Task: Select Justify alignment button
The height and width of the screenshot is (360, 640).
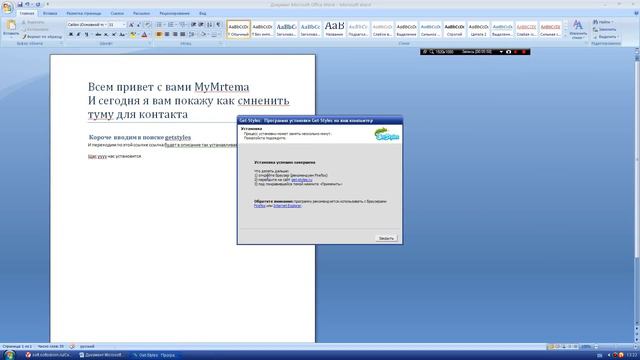Action: coord(182,35)
